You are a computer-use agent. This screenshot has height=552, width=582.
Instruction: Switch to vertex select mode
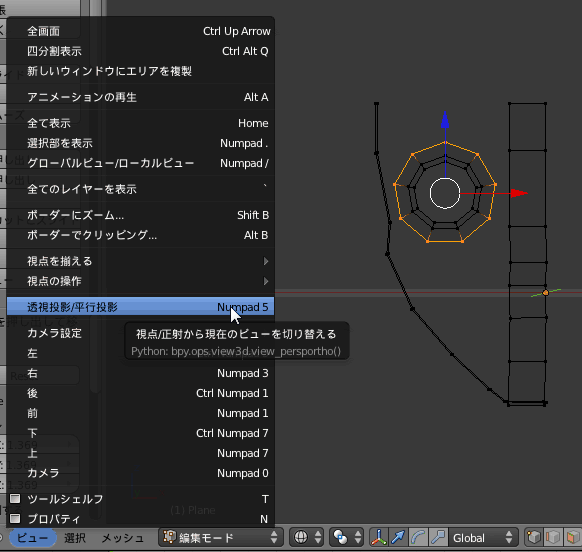click(533, 537)
